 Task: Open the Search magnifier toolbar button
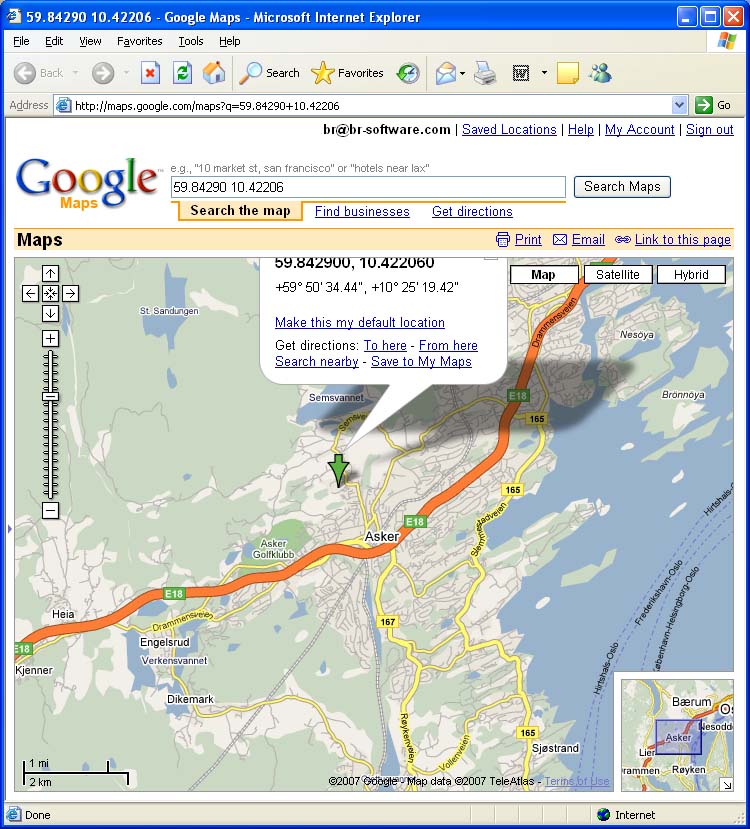click(x=270, y=73)
